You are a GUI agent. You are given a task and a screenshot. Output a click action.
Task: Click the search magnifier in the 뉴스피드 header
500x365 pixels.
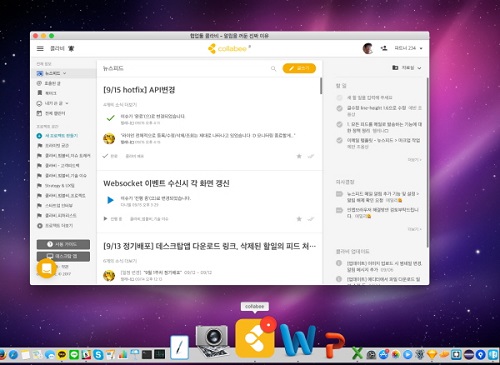(x=273, y=68)
